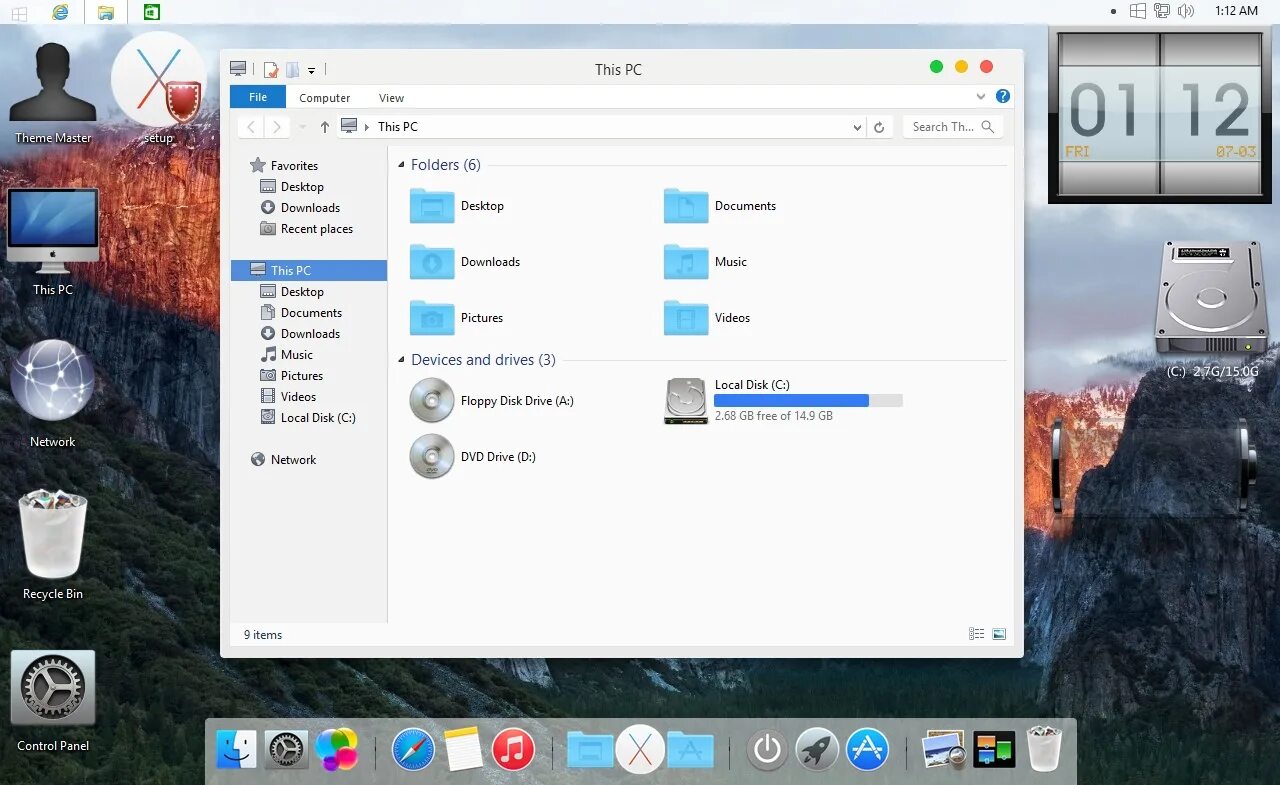
Task: Switch to details view in status bar
Action: [x=976, y=634]
